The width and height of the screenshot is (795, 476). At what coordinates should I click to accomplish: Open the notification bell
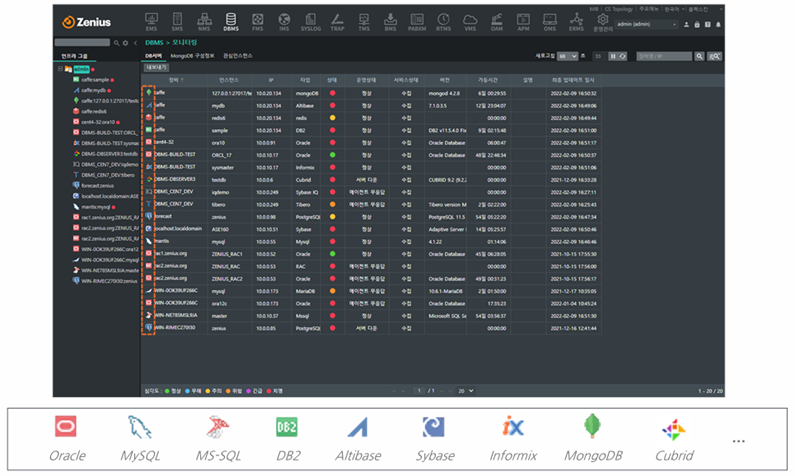(718, 24)
